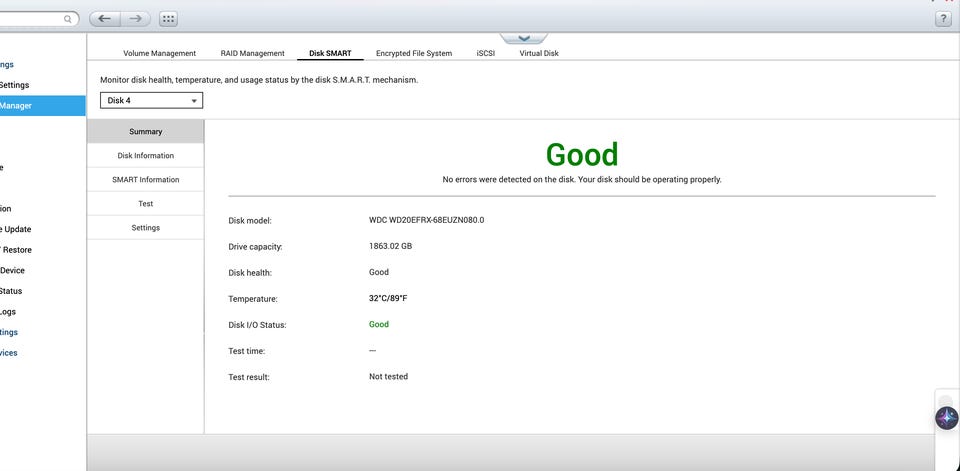960x471 pixels.
Task: Click the green Disk I/O Status Good value
Action: [x=379, y=324]
